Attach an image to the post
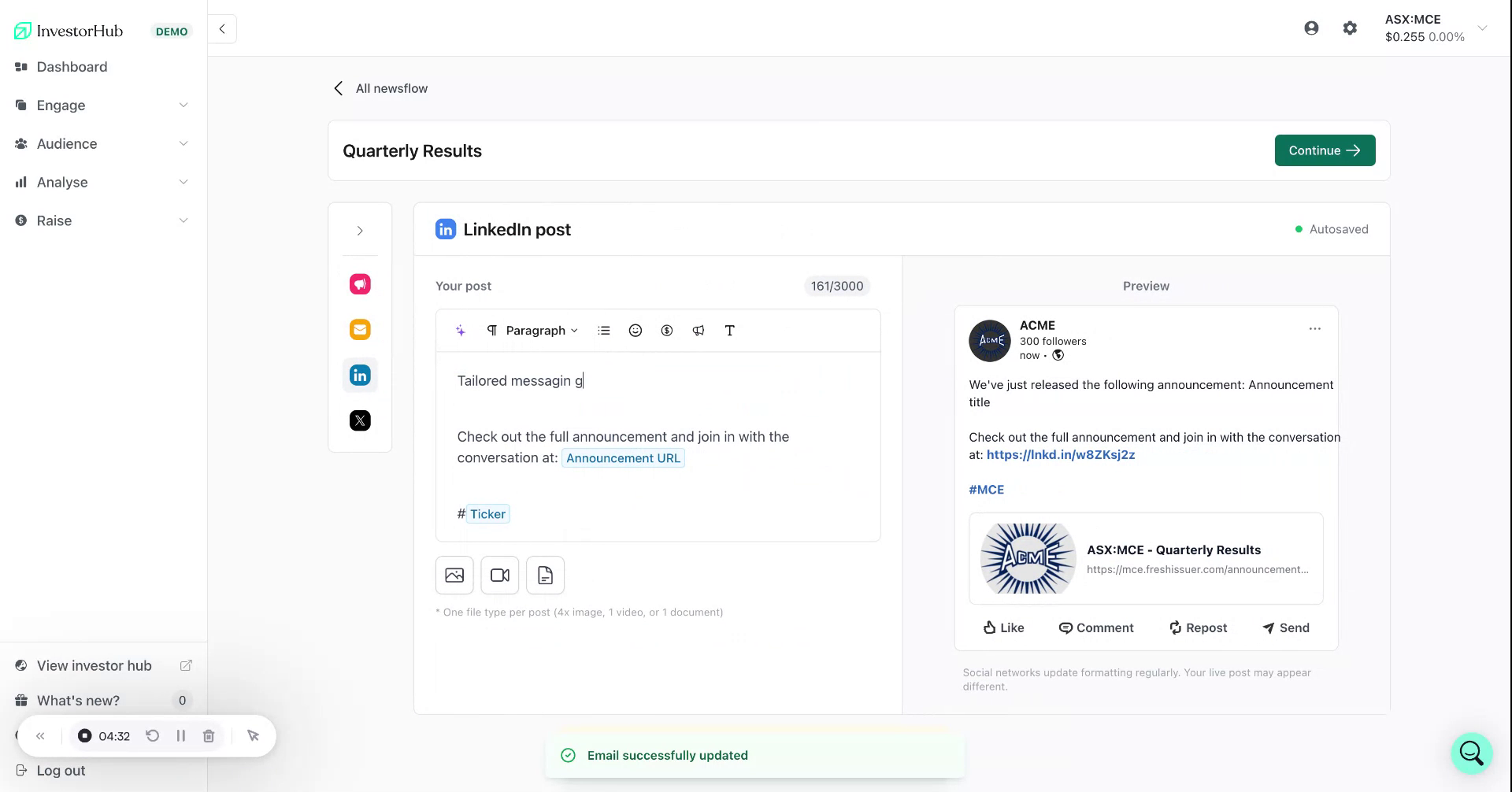The height and width of the screenshot is (792, 1512). 454,575
